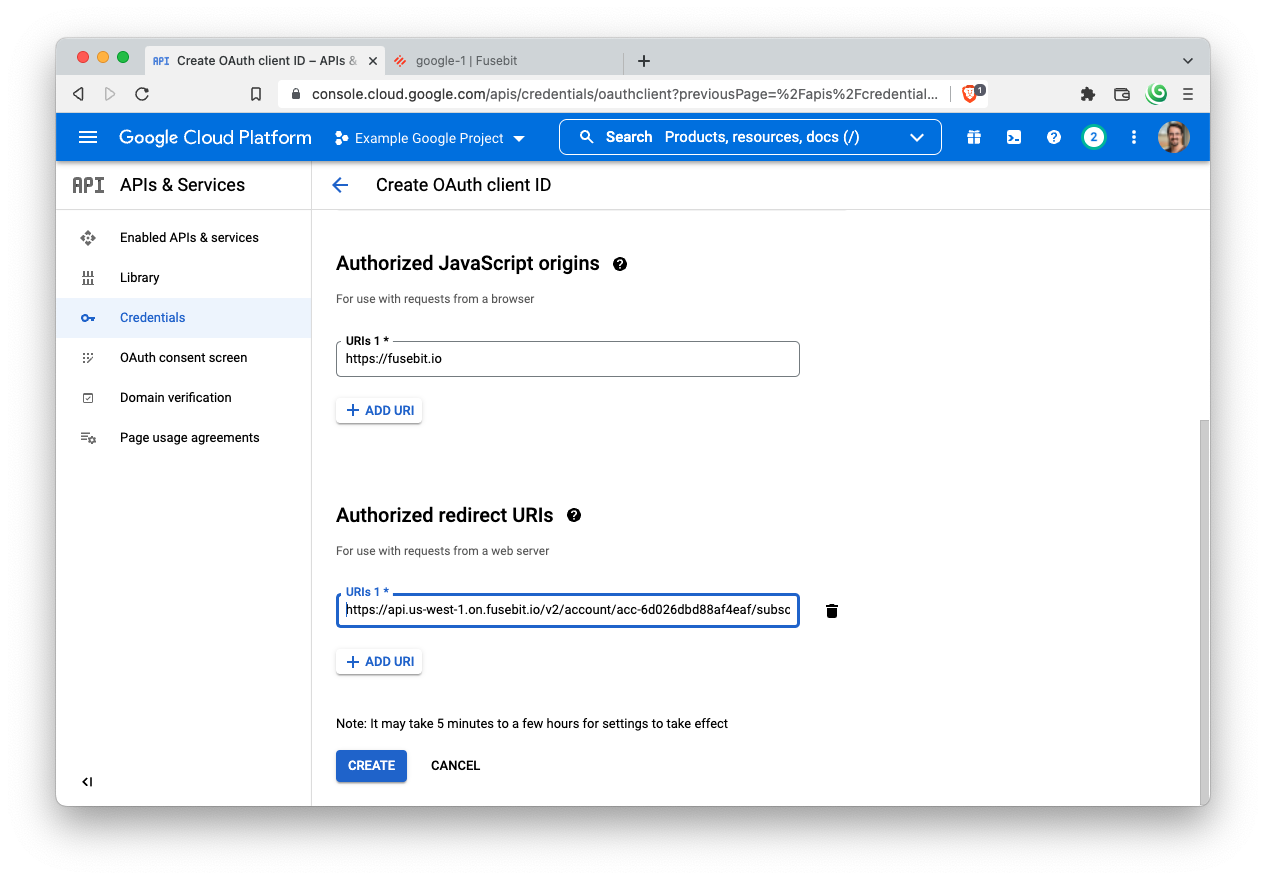The image size is (1266, 880).
Task: Show help for Authorized redirect URIs
Action: (x=574, y=516)
